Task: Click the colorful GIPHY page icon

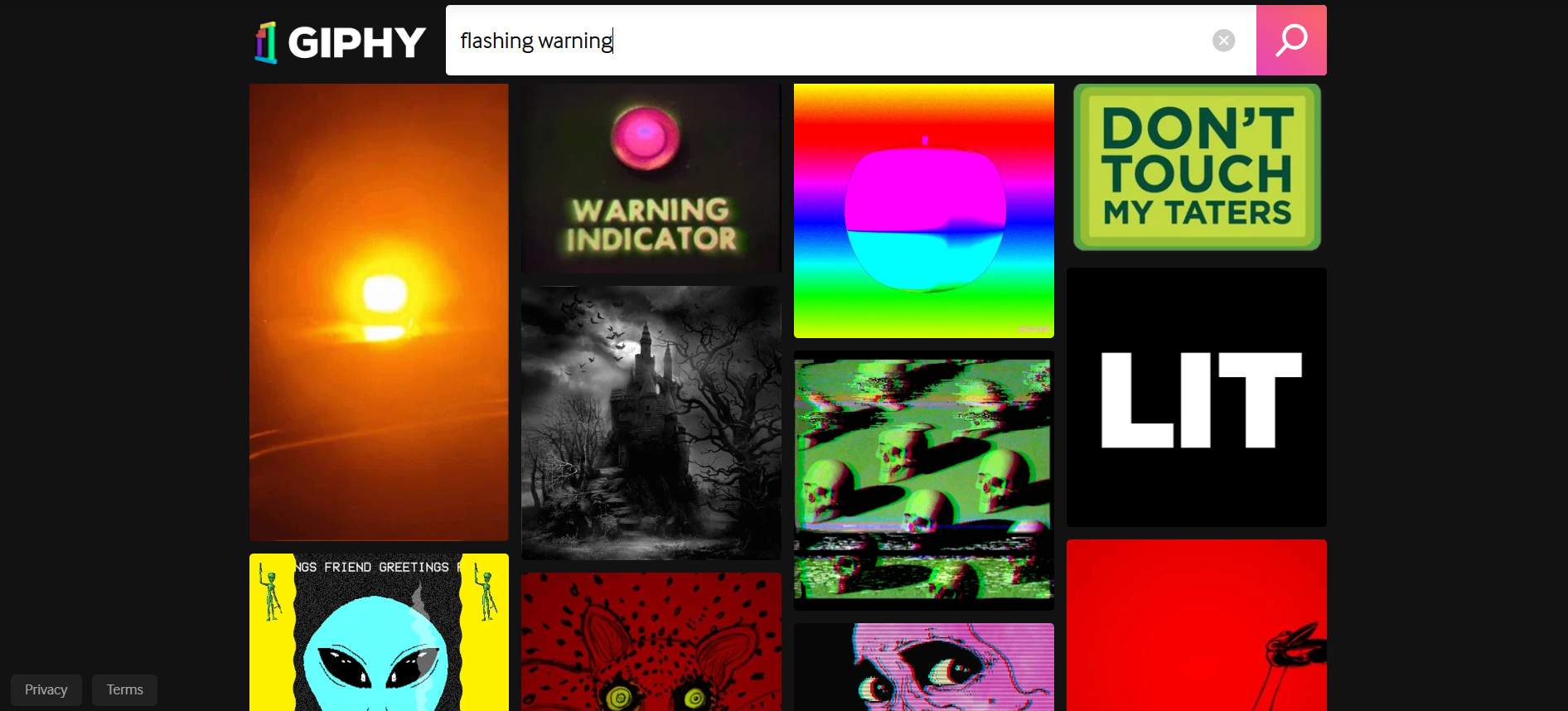Action: tap(266, 42)
